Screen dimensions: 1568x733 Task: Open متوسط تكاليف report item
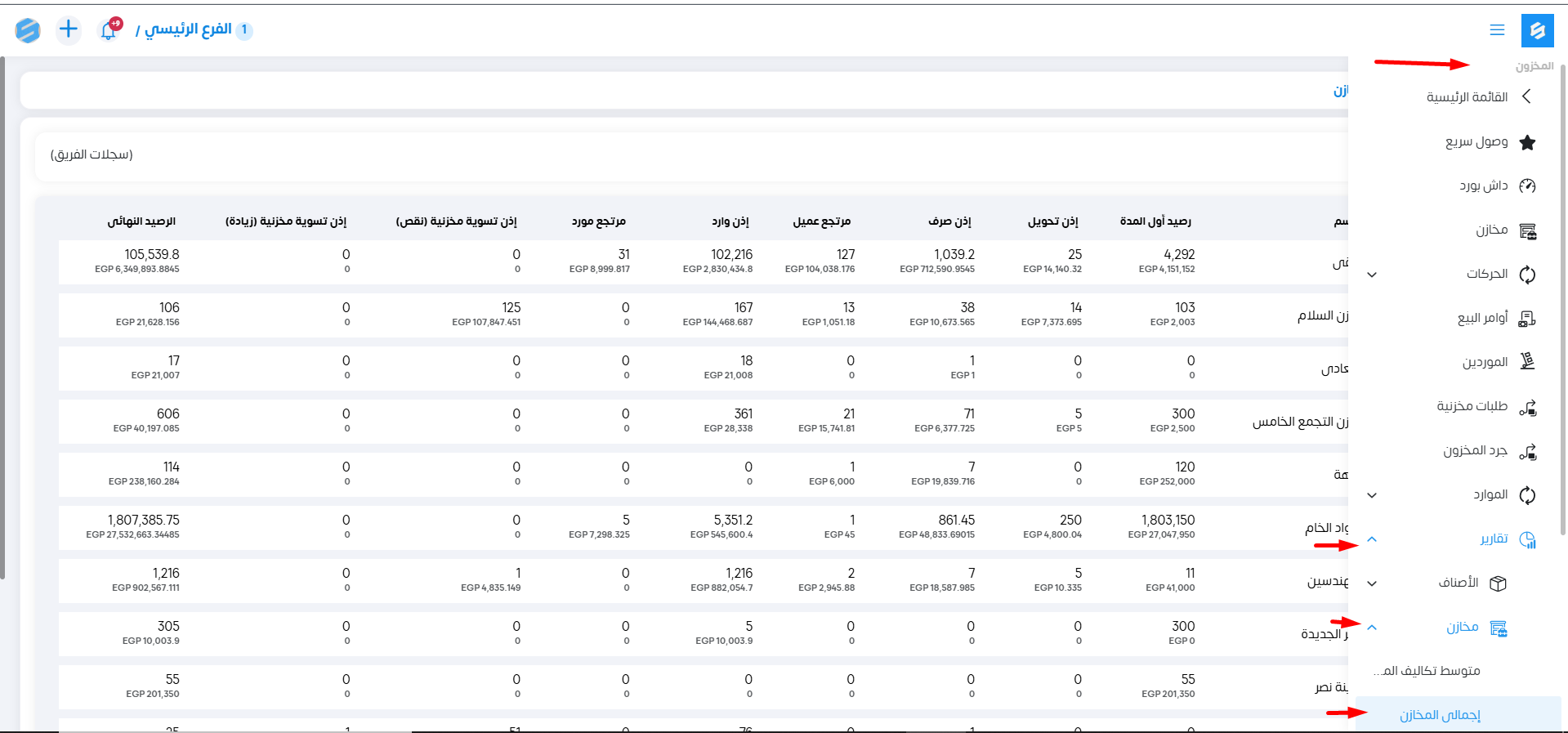1427,671
